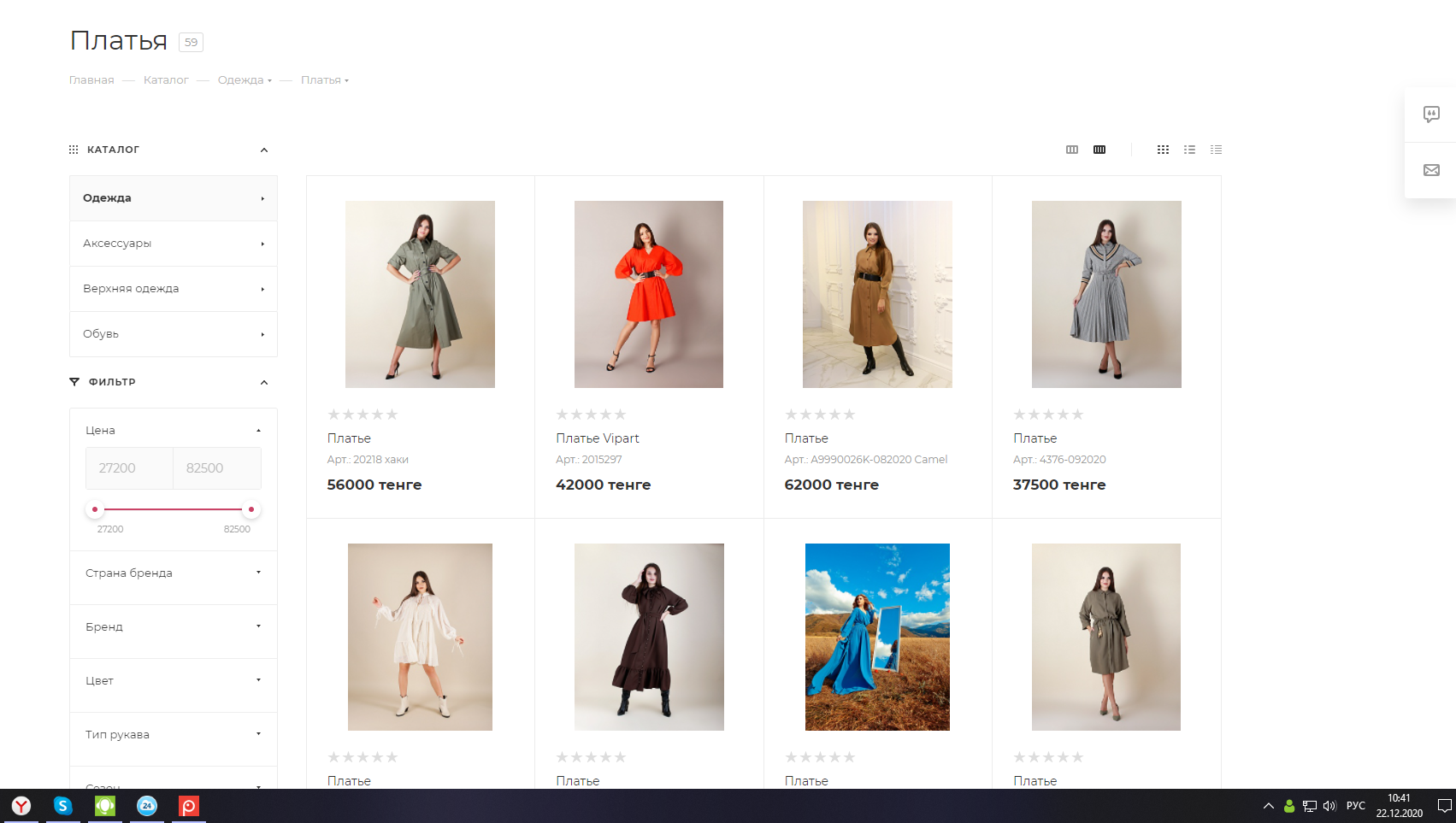
Task: Open the khaki dress photo
Action: 420,294
